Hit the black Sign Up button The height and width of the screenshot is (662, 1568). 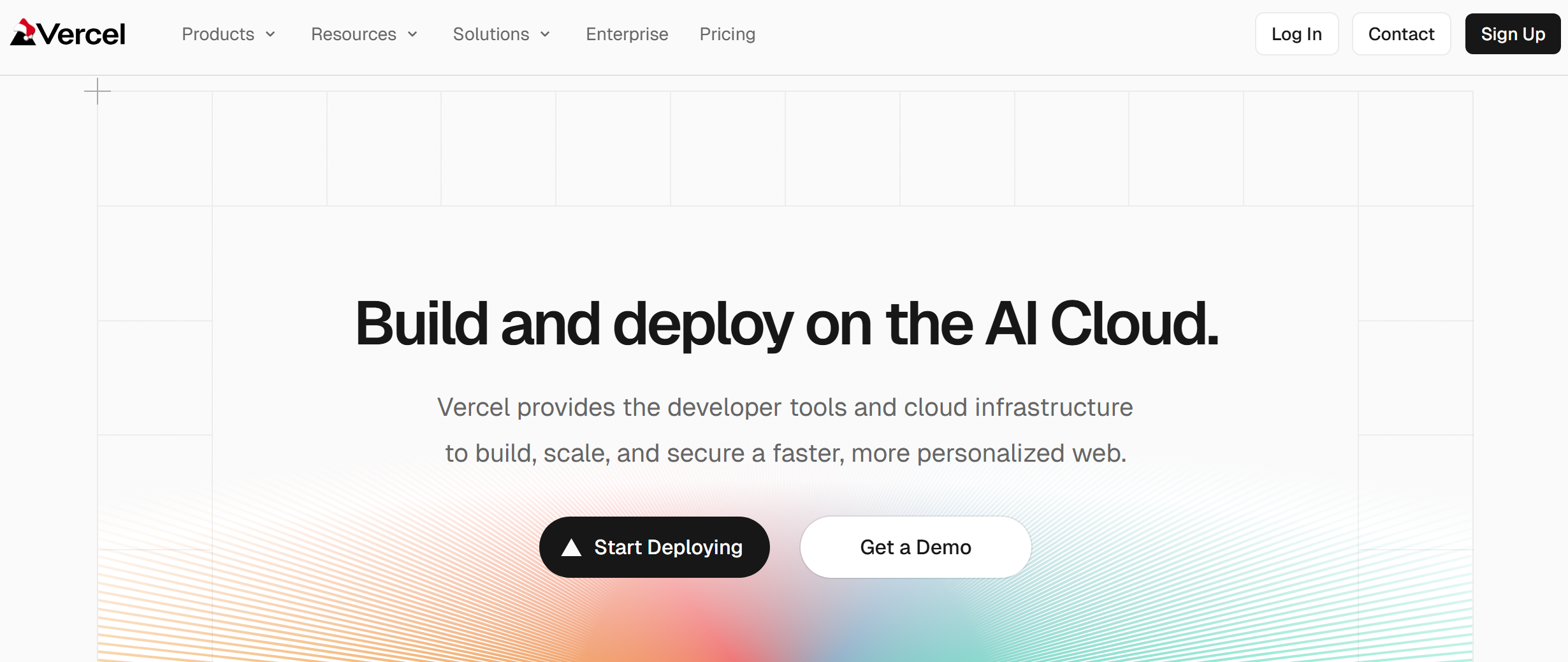pos(1512,34)
